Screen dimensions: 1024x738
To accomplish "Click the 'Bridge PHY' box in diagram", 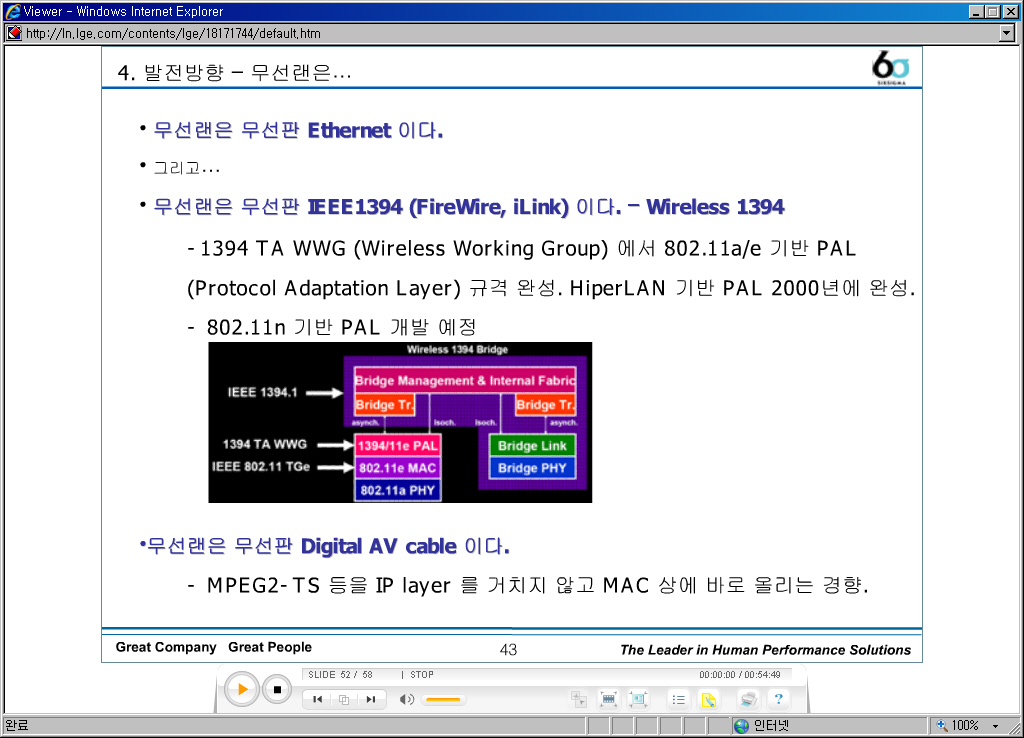I will coord(532,468).
